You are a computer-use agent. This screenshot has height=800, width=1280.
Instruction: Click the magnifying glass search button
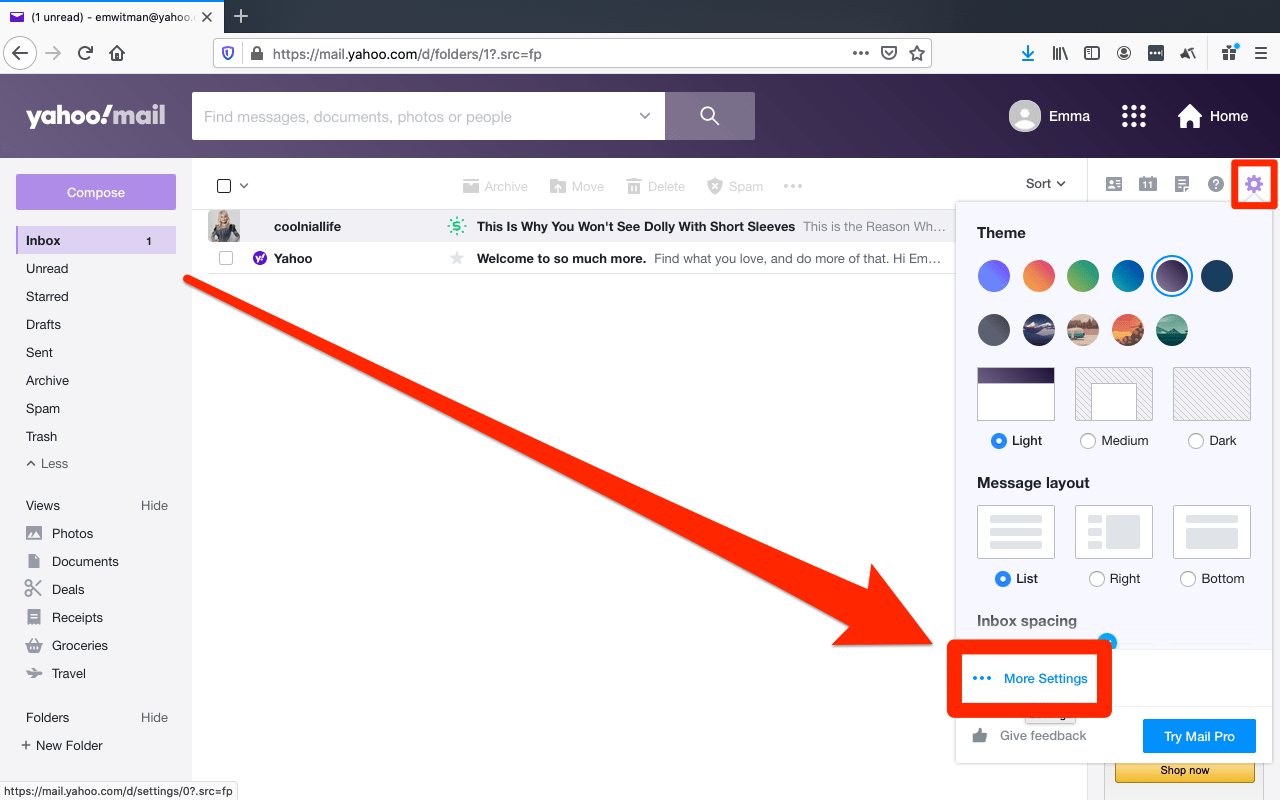(x=710, y=116)
